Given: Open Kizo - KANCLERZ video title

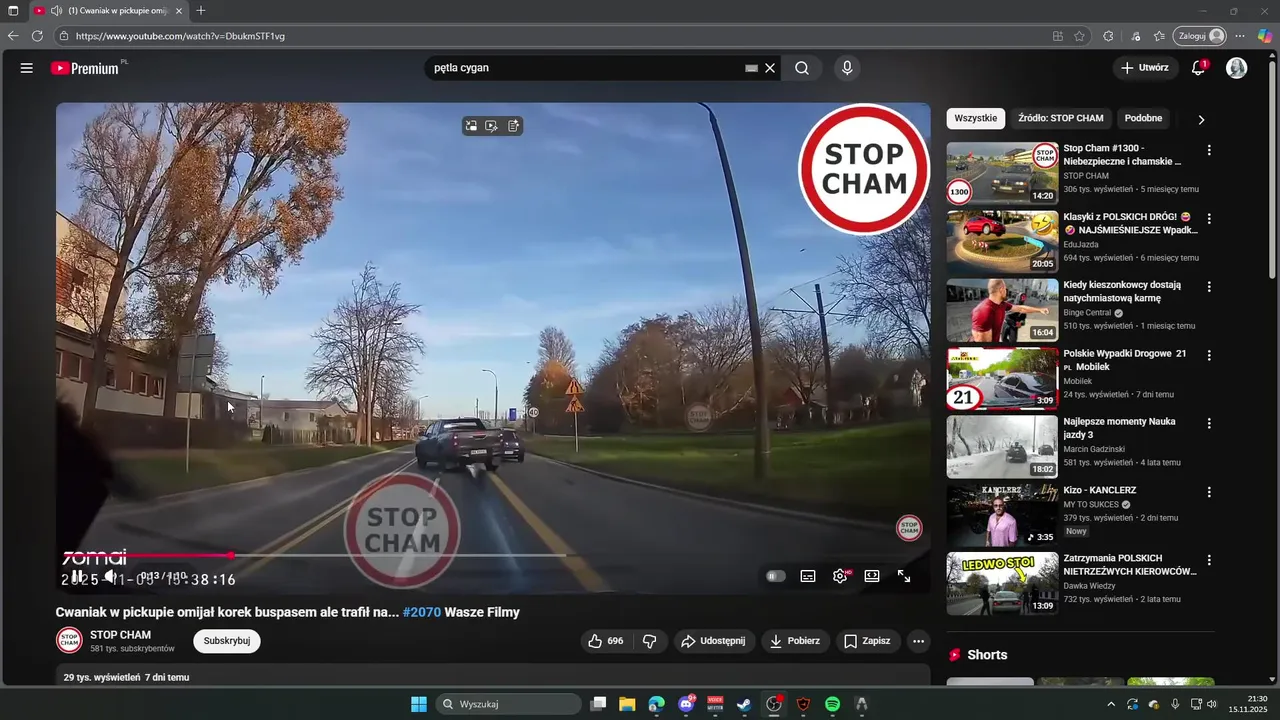Looking at the screenshot, I should (1099, 490).
